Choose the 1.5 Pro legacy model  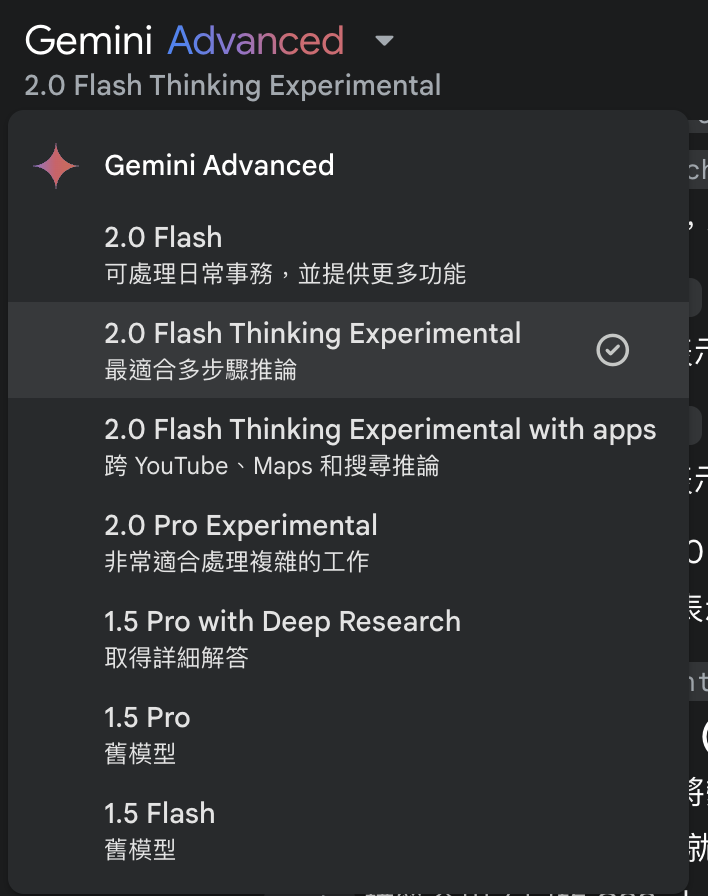[x=147, y=718]
